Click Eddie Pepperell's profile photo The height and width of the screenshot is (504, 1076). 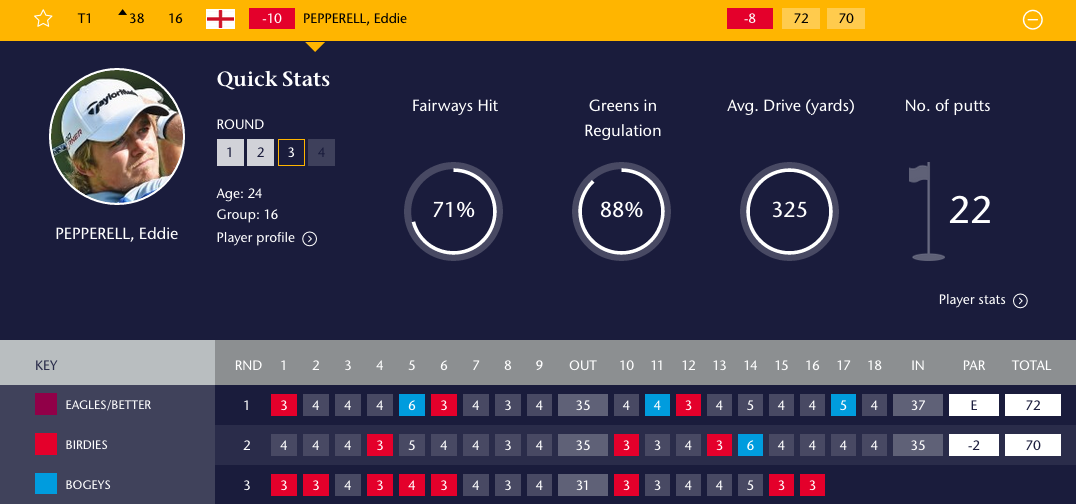pyautogui.click(x=117, y=136)
